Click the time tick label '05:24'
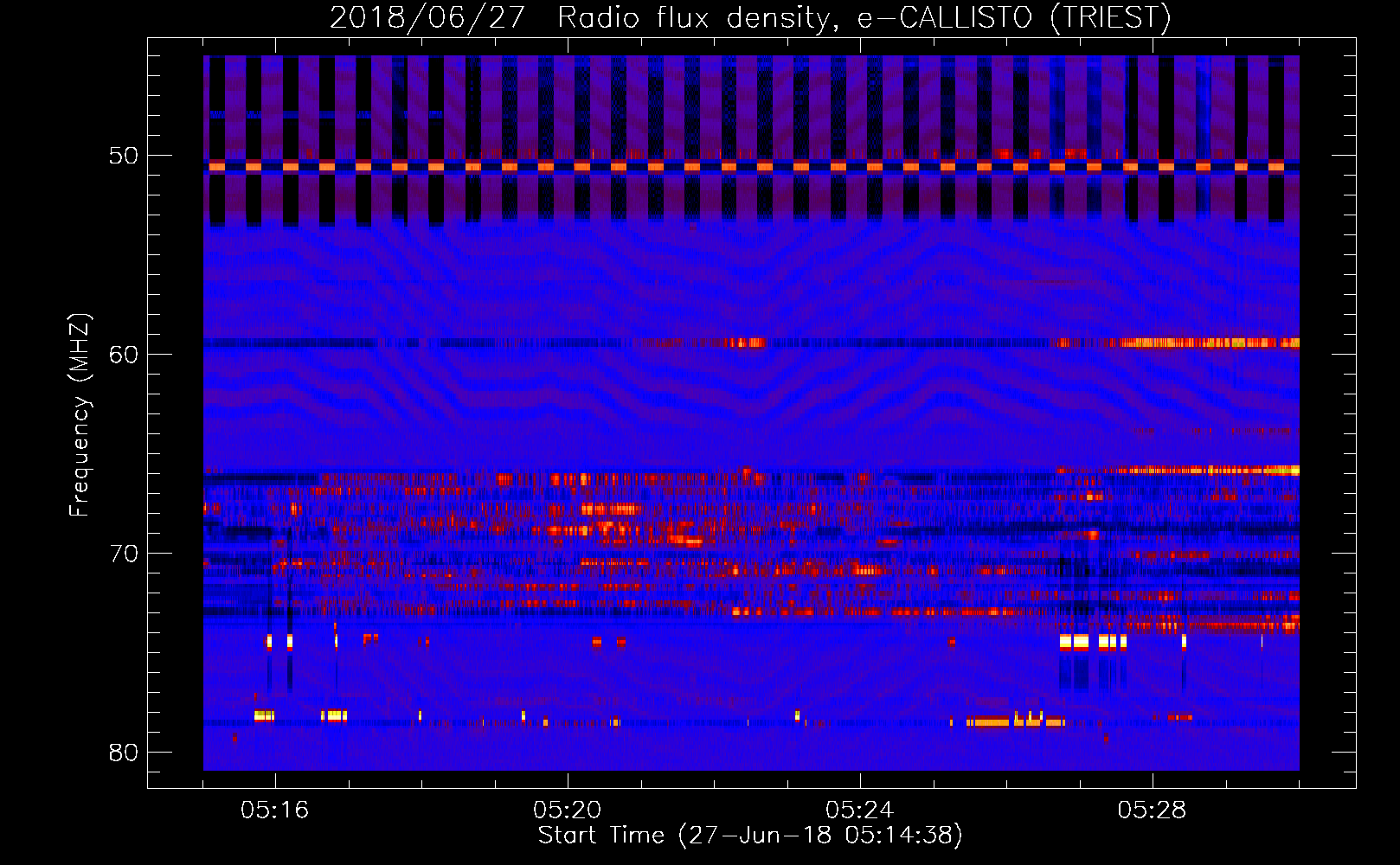Viewport: 1400px width, 865px height. click(x=860, y=811)
